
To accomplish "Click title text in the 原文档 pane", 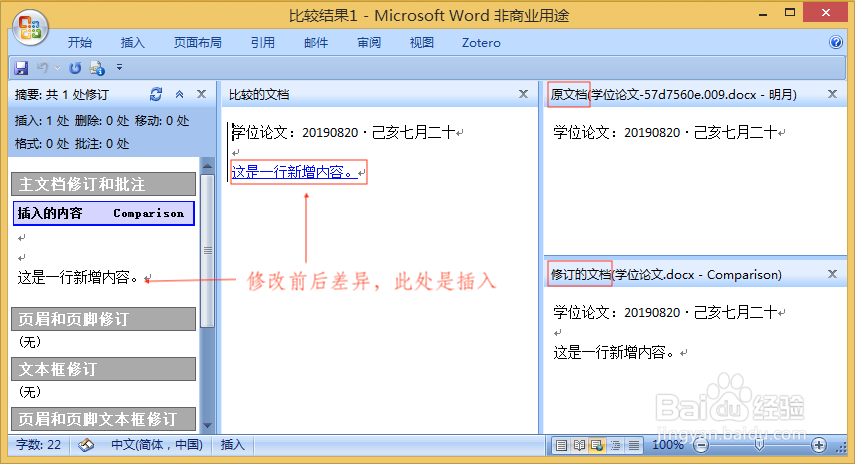I will pyautogui.click(x=665, y=132).
